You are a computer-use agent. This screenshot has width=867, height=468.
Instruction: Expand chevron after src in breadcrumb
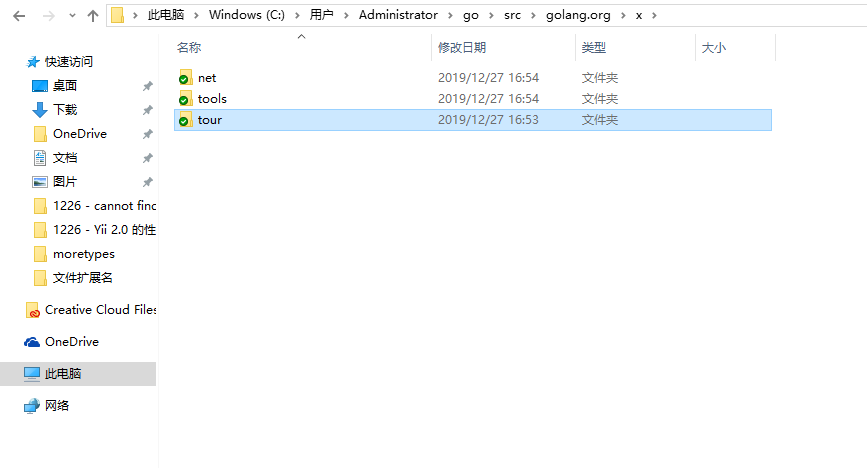(x=533, y=15)
